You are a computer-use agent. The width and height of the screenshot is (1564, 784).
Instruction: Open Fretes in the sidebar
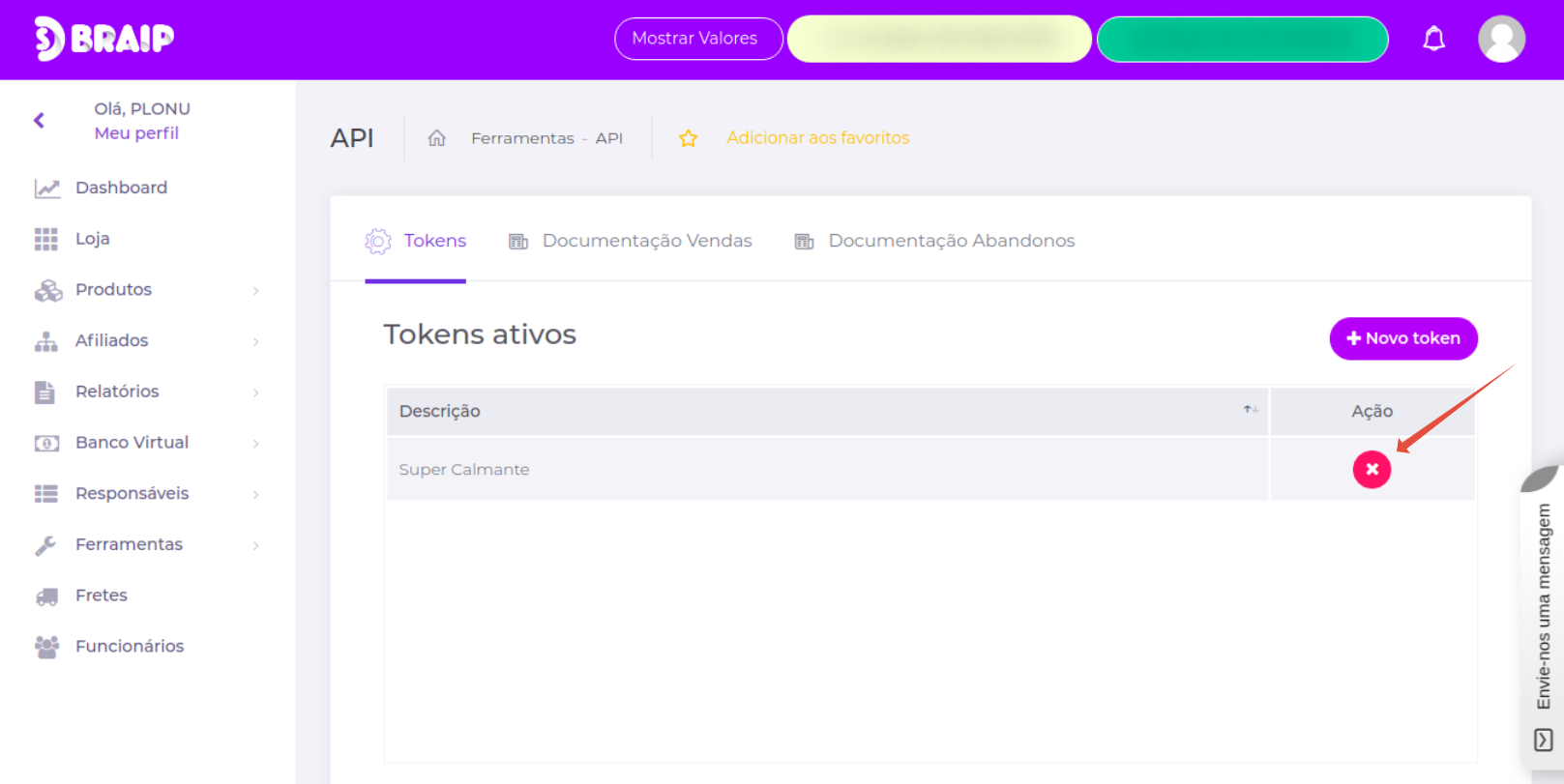pyautogui.click(x=102, y=595)
